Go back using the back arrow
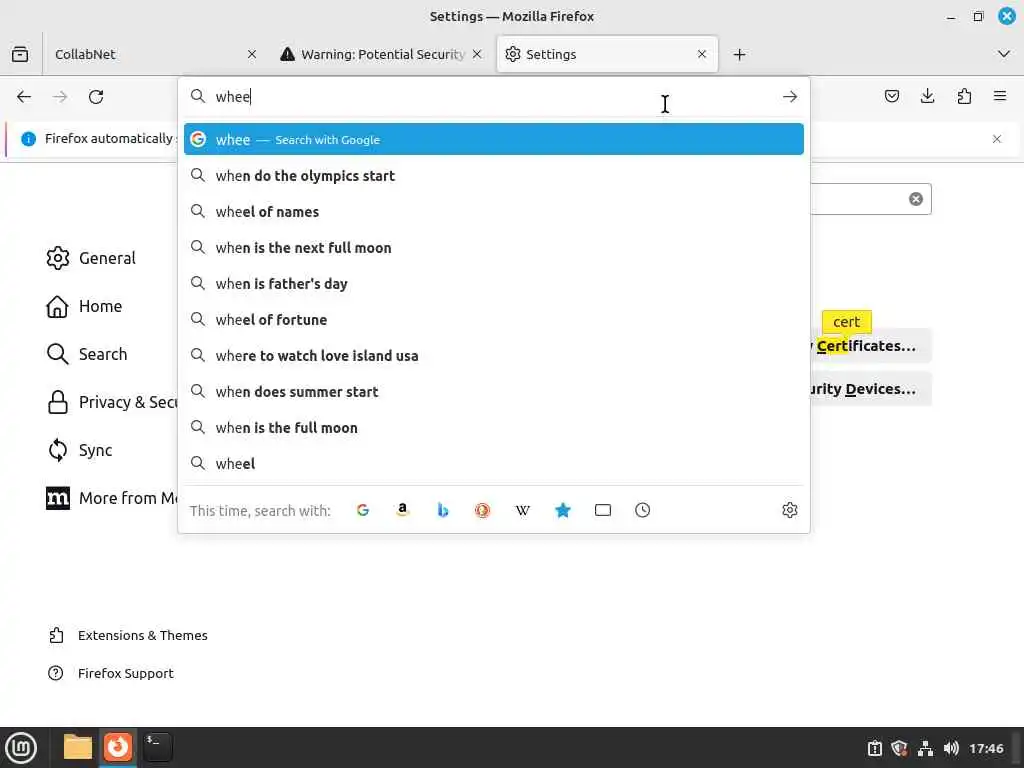 tap(24, 97)
